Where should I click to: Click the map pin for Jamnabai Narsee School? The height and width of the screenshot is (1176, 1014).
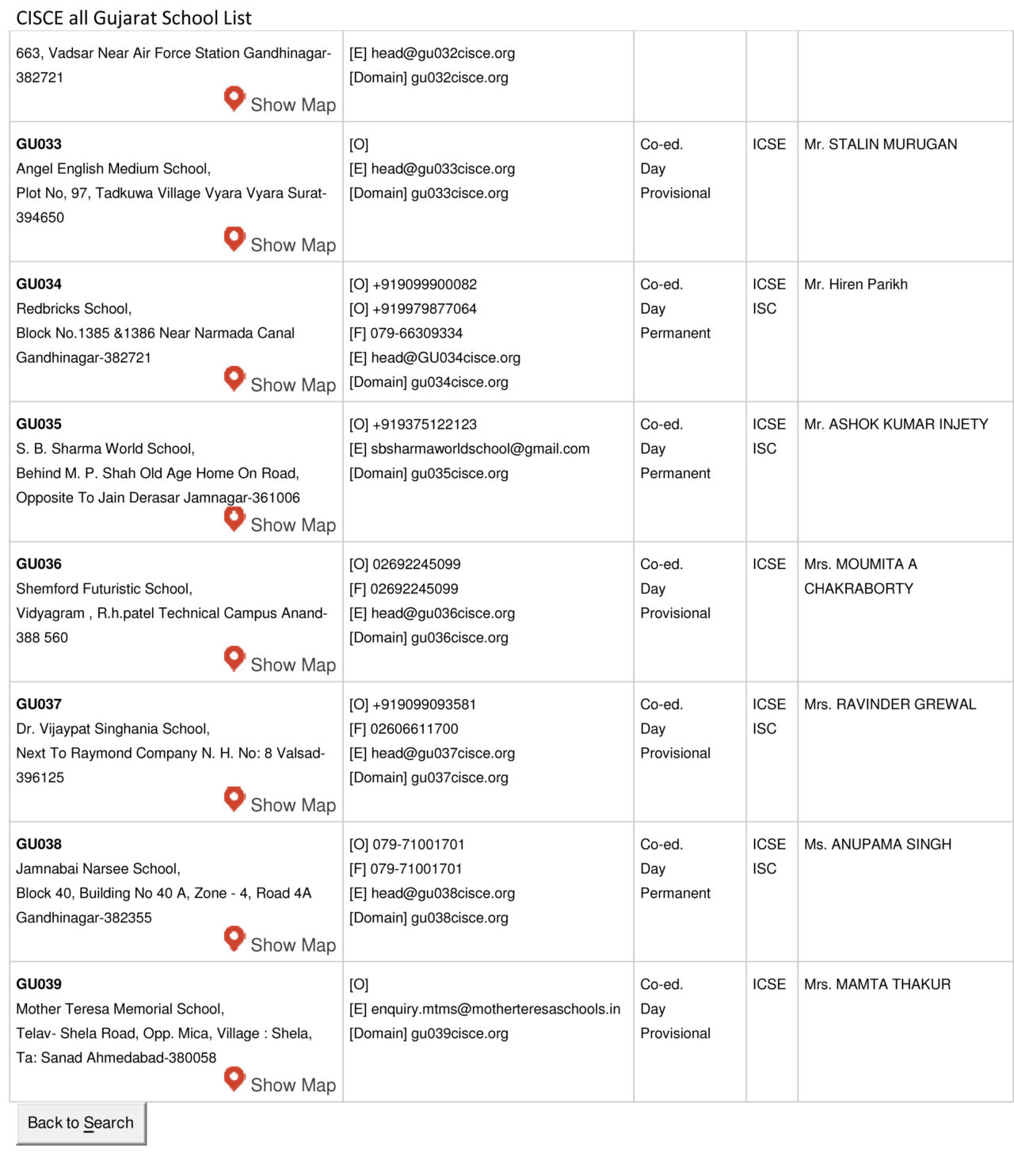pyautogui.click(x=234, y=937)
